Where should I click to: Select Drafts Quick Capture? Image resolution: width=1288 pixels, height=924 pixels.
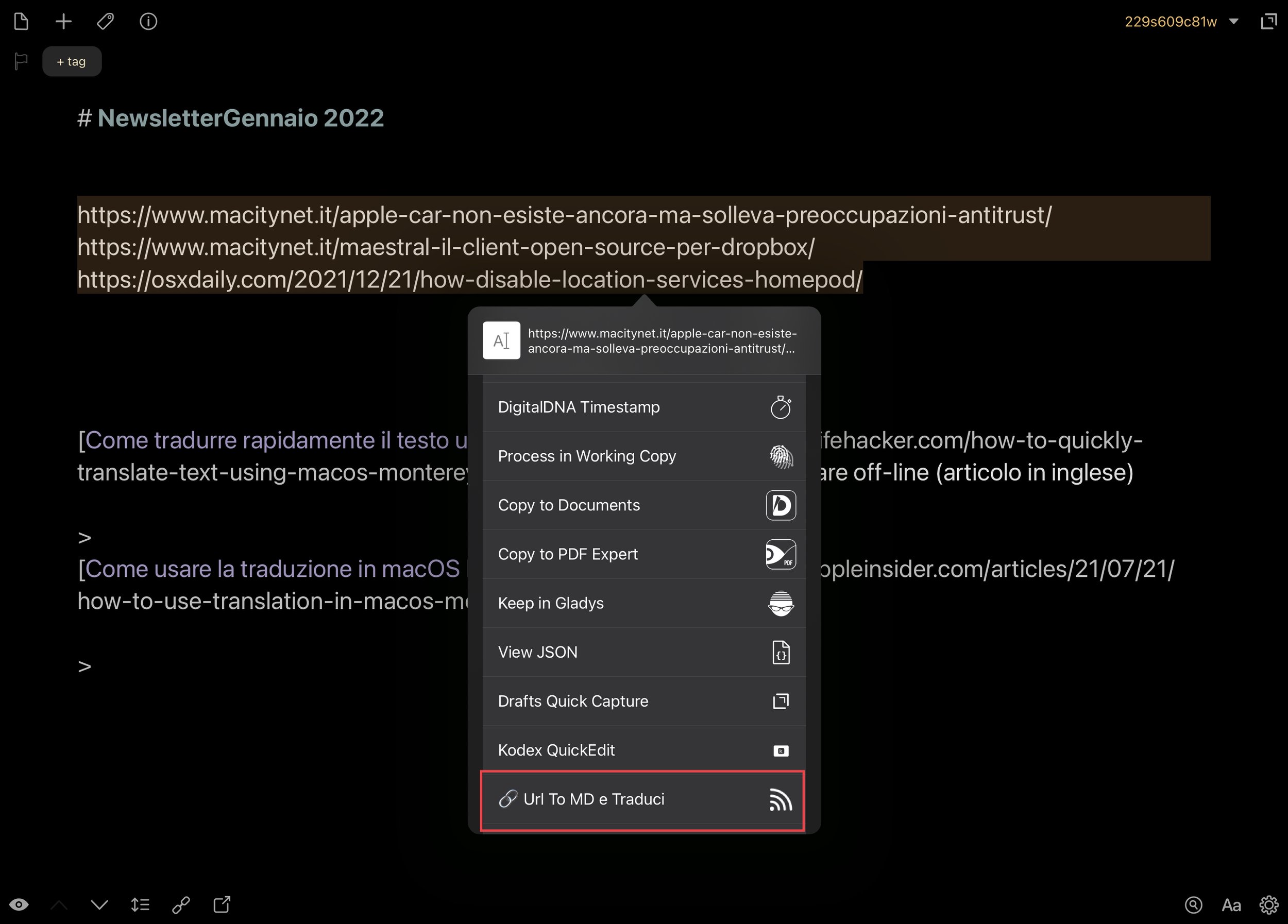pyautogui.click(x=644, y=701)
